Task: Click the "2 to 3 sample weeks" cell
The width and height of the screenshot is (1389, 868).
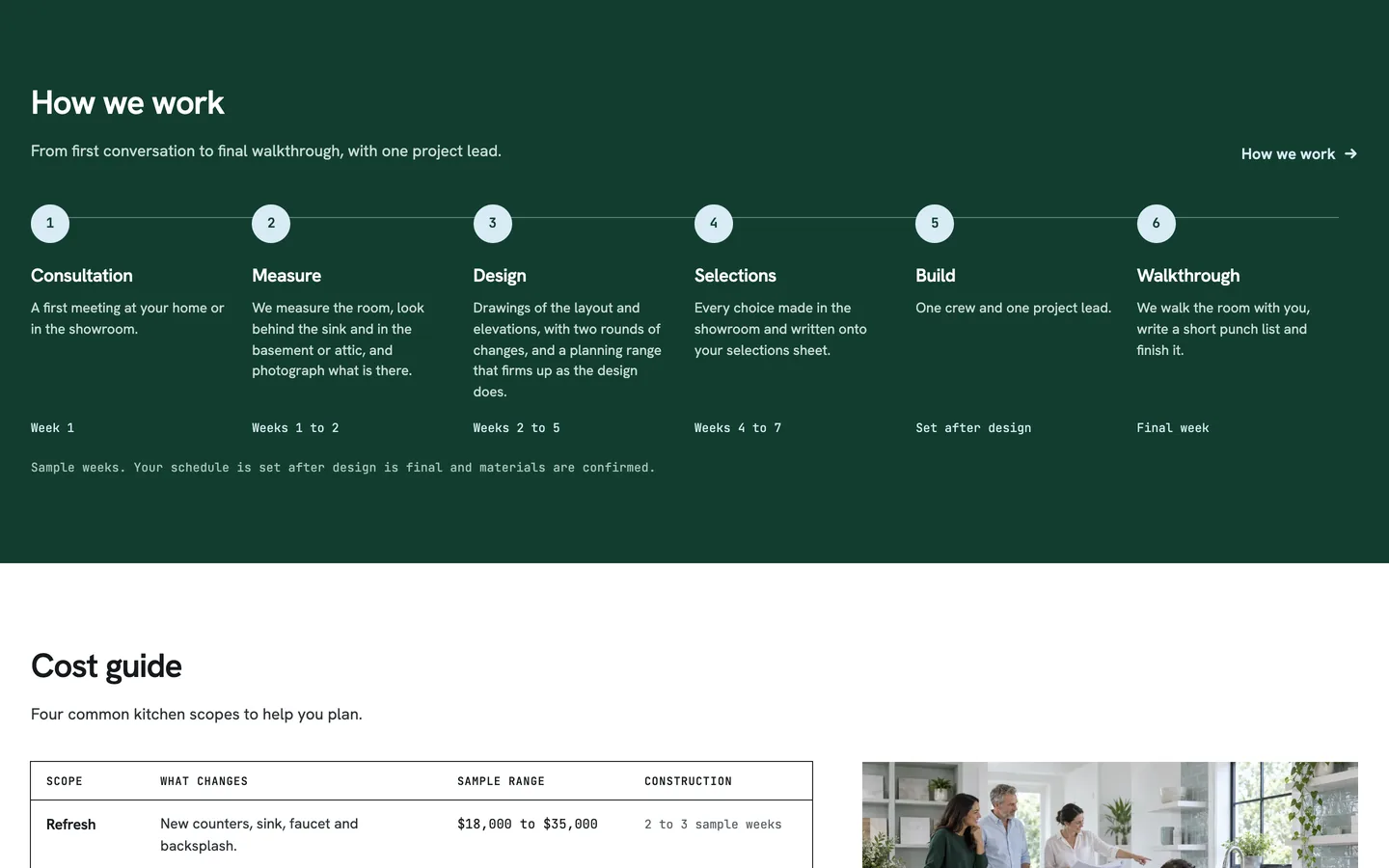Action: [713, 825]
